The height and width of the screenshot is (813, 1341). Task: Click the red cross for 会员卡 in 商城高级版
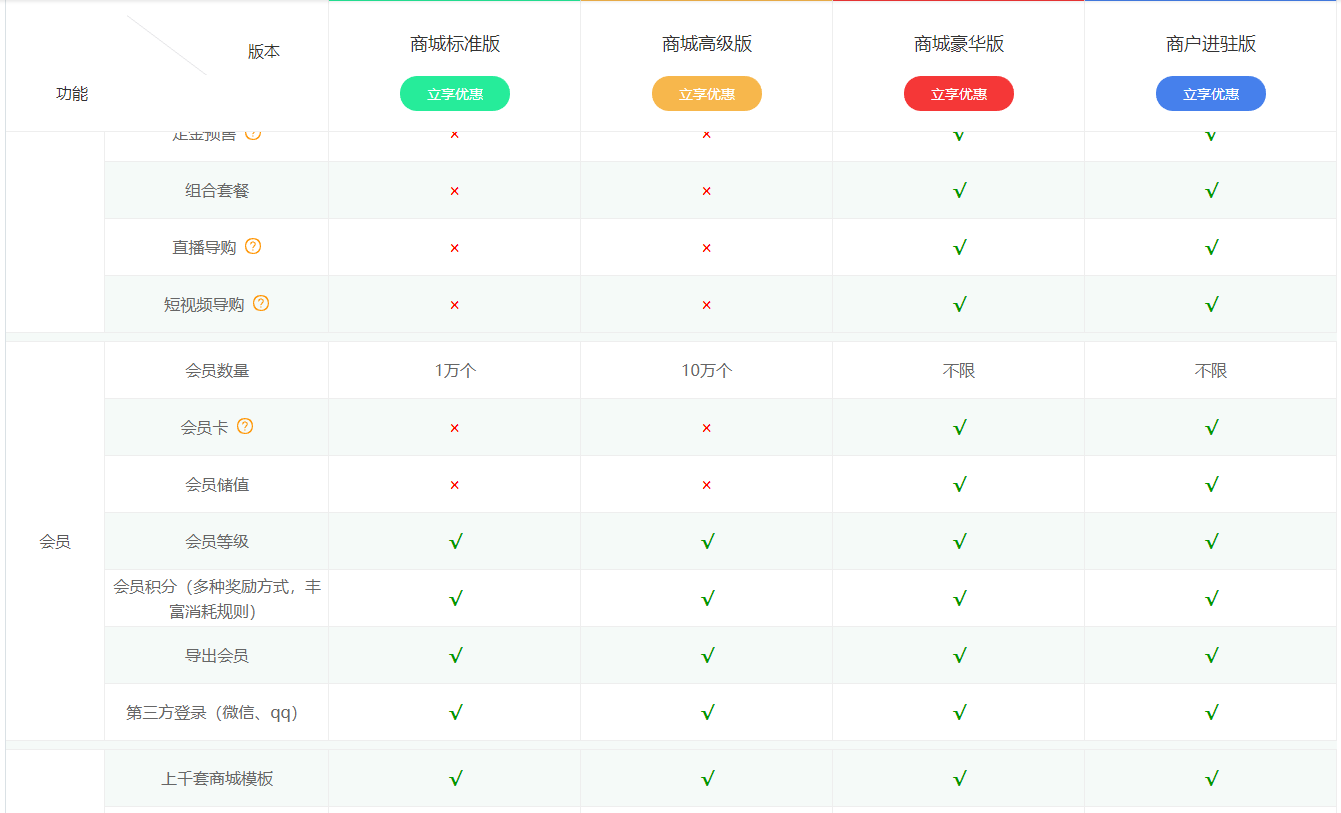[707, 428]
